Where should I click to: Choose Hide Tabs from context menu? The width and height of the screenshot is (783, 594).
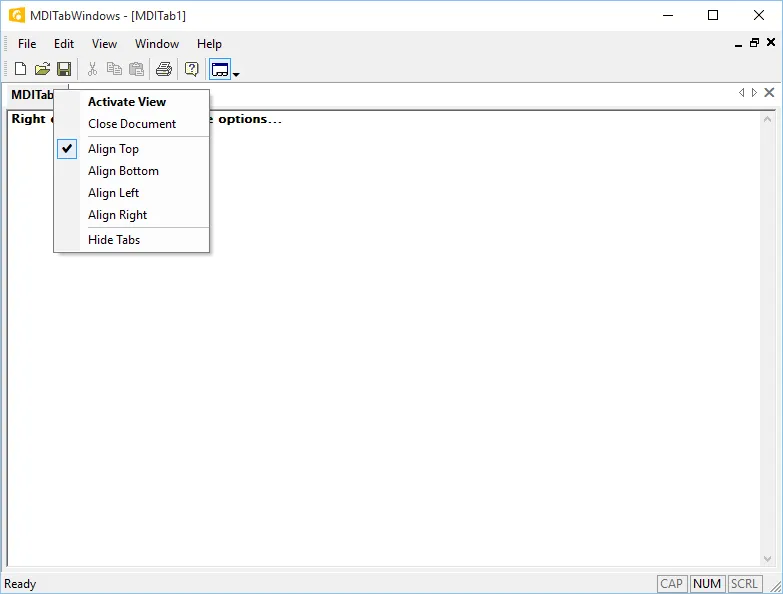click(x=132, y=240)
